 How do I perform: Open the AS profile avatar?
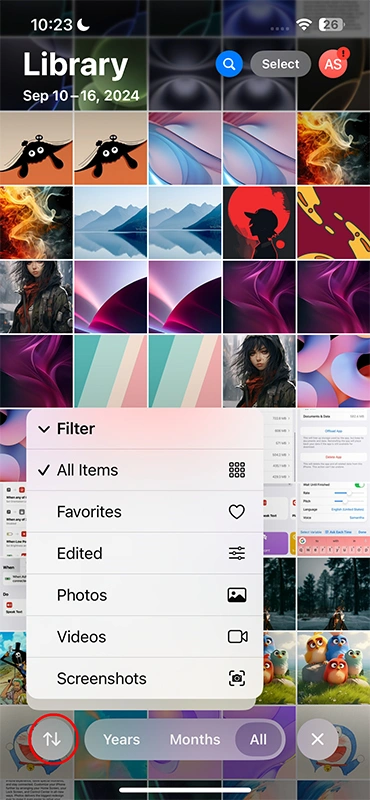click(333, 63)
